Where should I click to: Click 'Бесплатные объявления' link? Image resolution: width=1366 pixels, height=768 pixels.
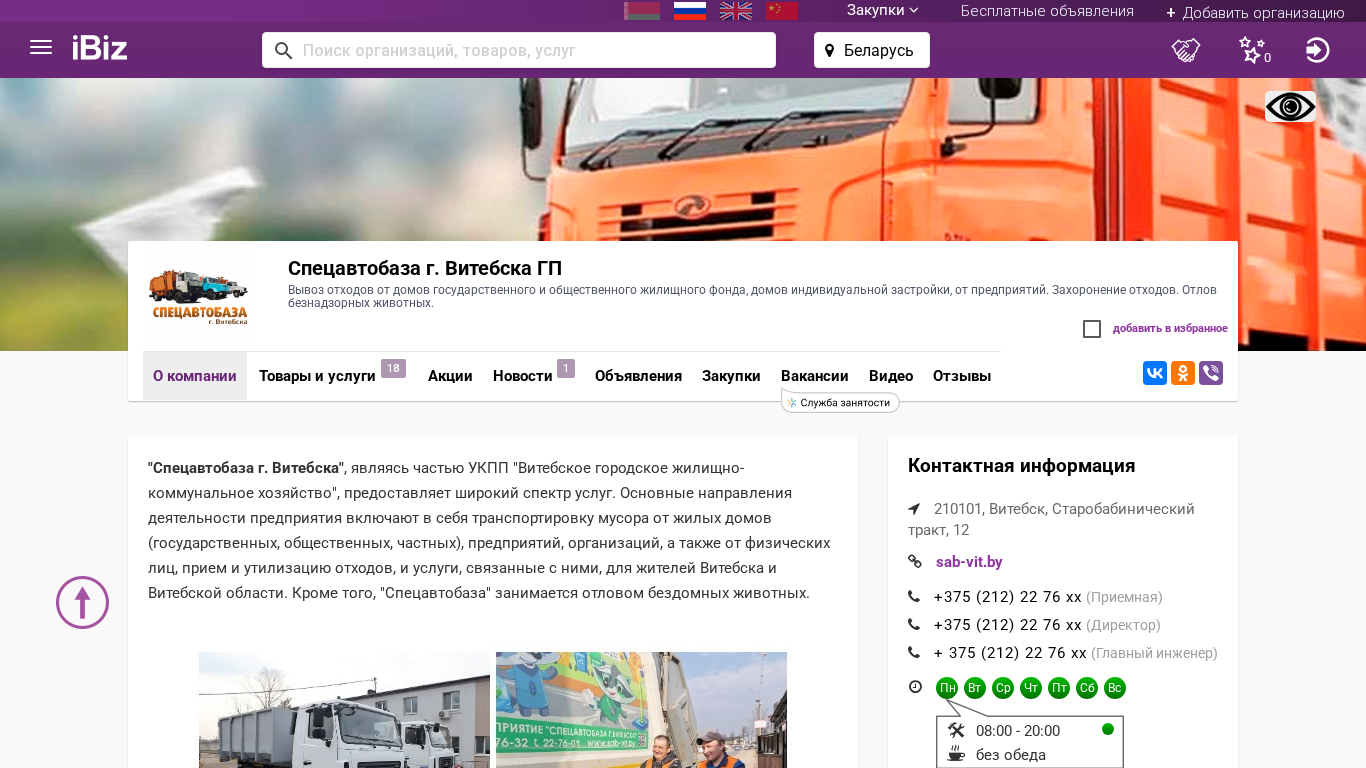[1047, 11]
